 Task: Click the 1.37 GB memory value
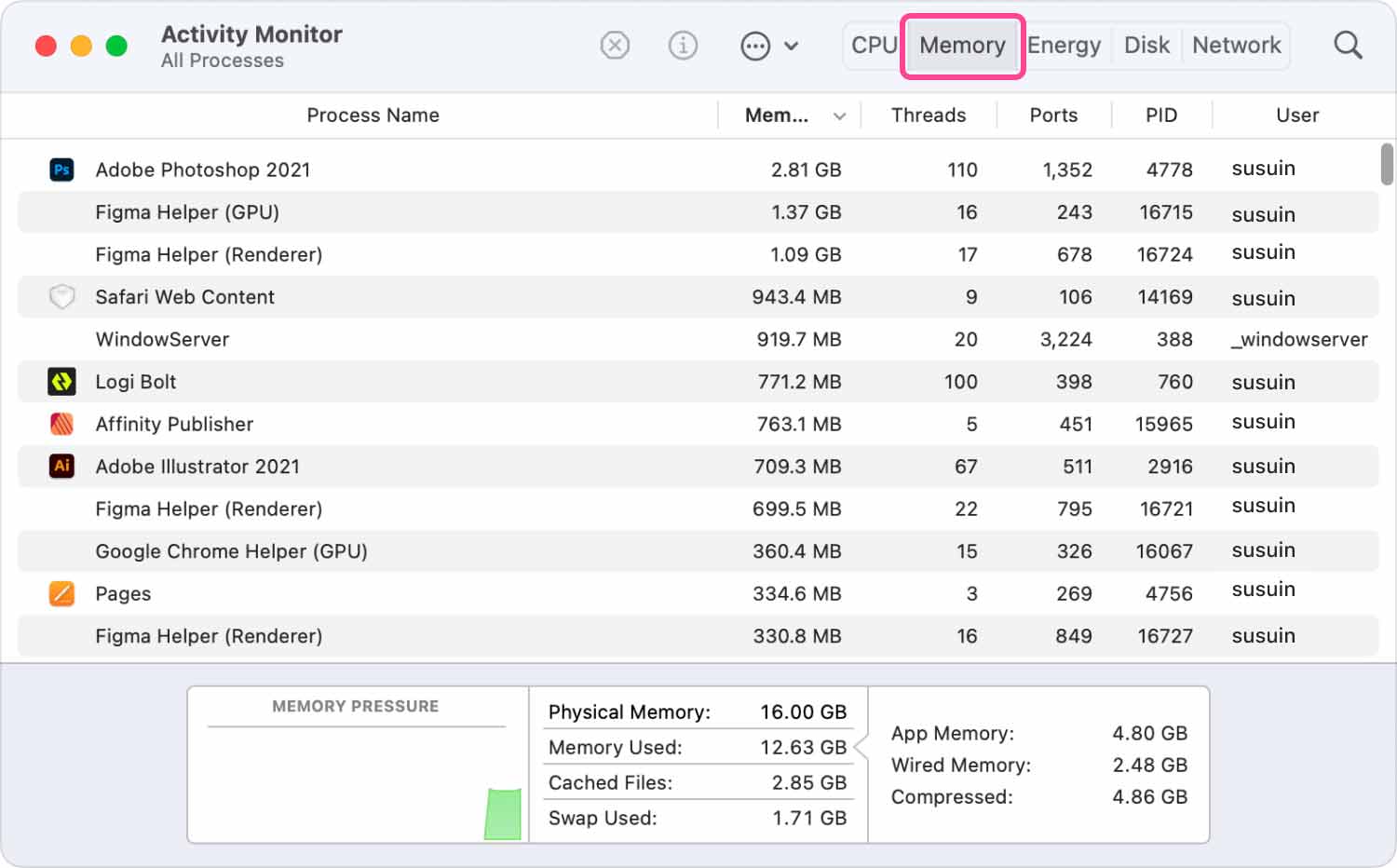point(806,212)
